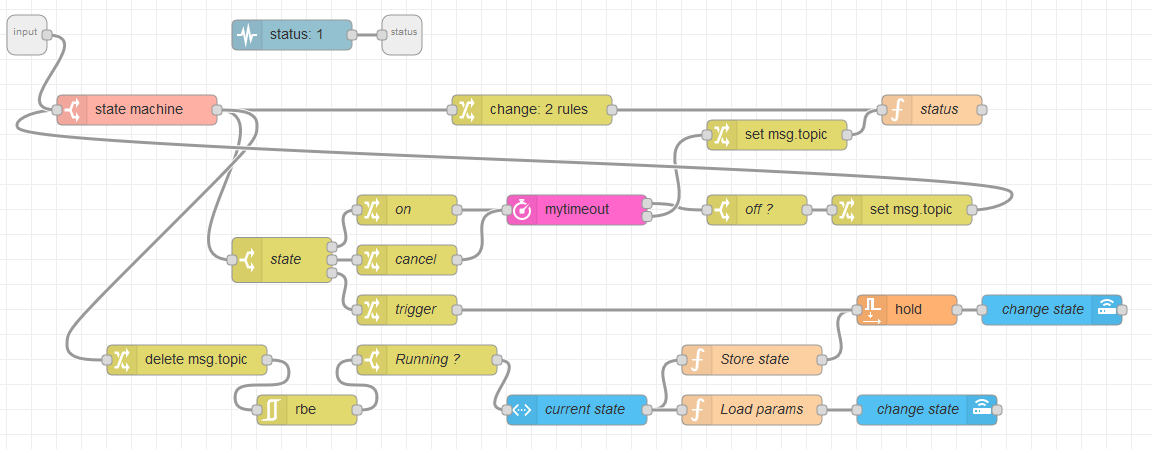Click the output port of the trigger node

coord(457,310)
